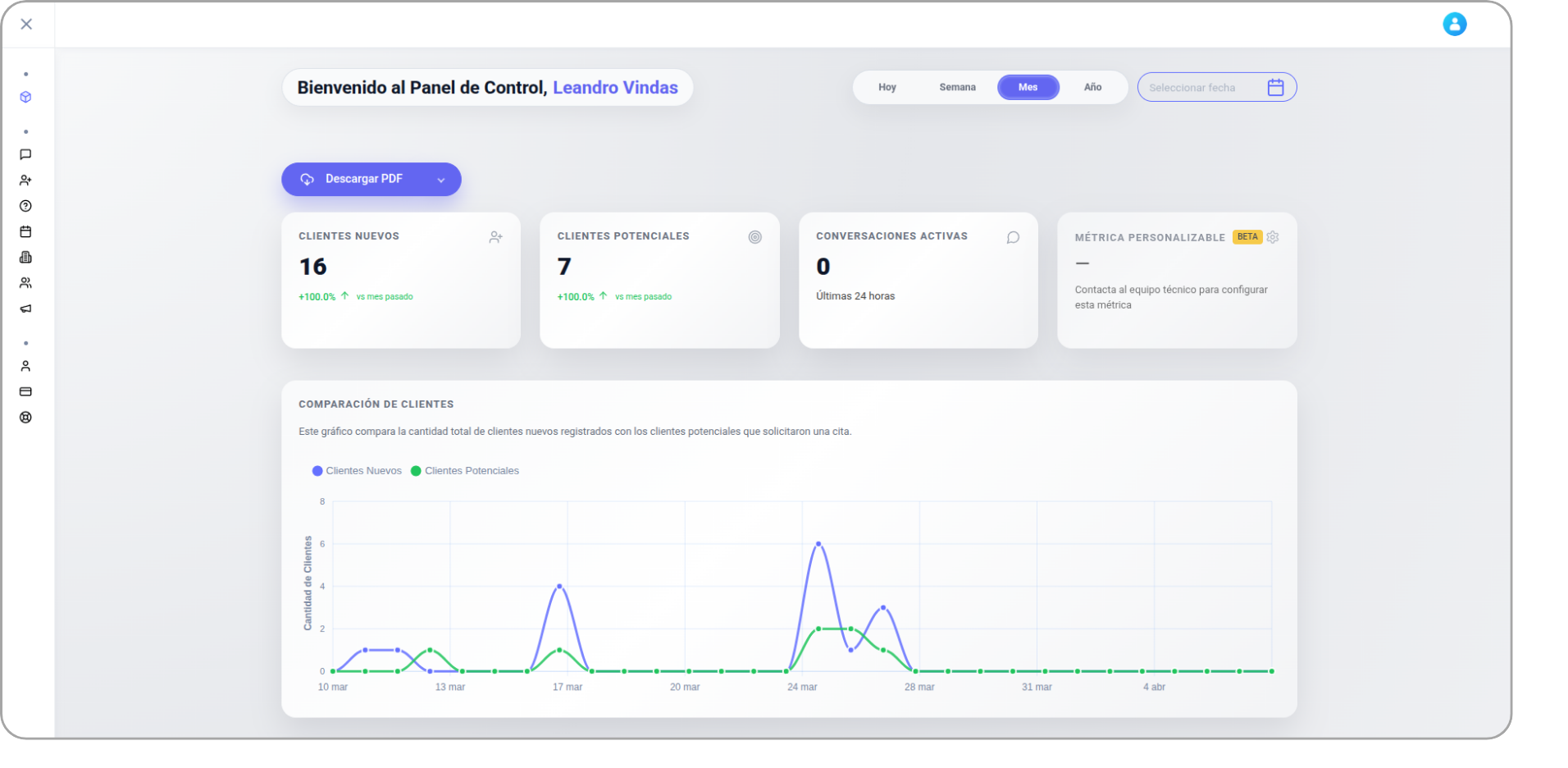The width and height of the screenshot is (1568, 768).
Task: Switch period filter to Año
Action: pos(1092,87)
